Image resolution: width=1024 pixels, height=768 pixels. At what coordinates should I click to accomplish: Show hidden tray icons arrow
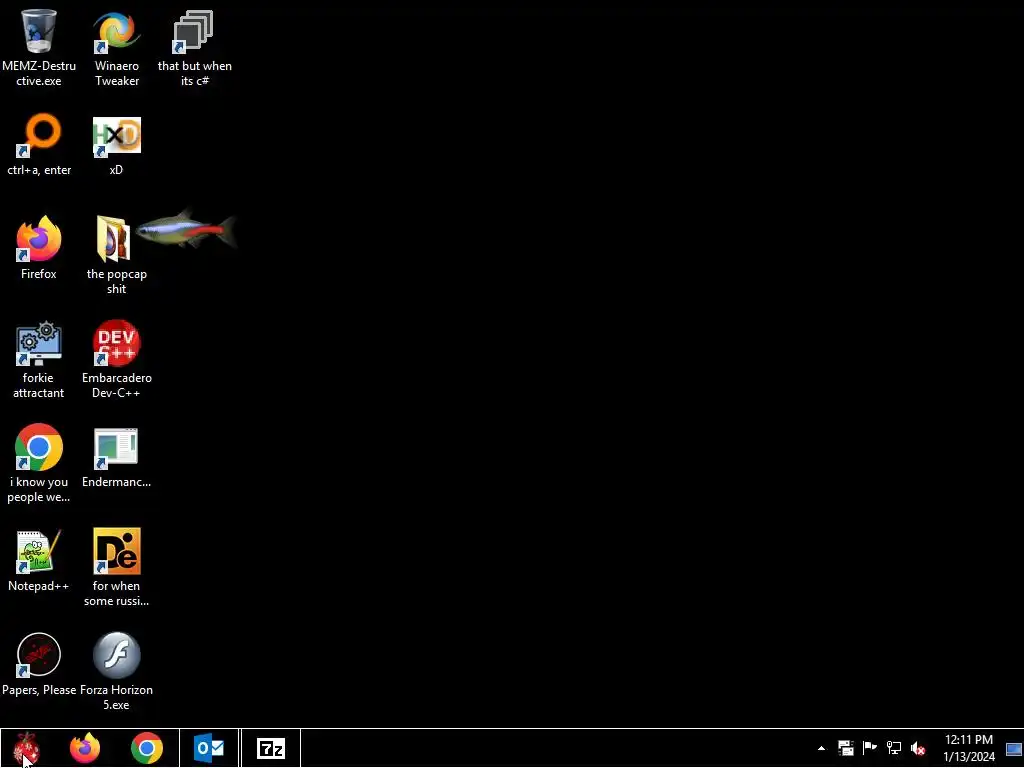click(x=821, y=748)
